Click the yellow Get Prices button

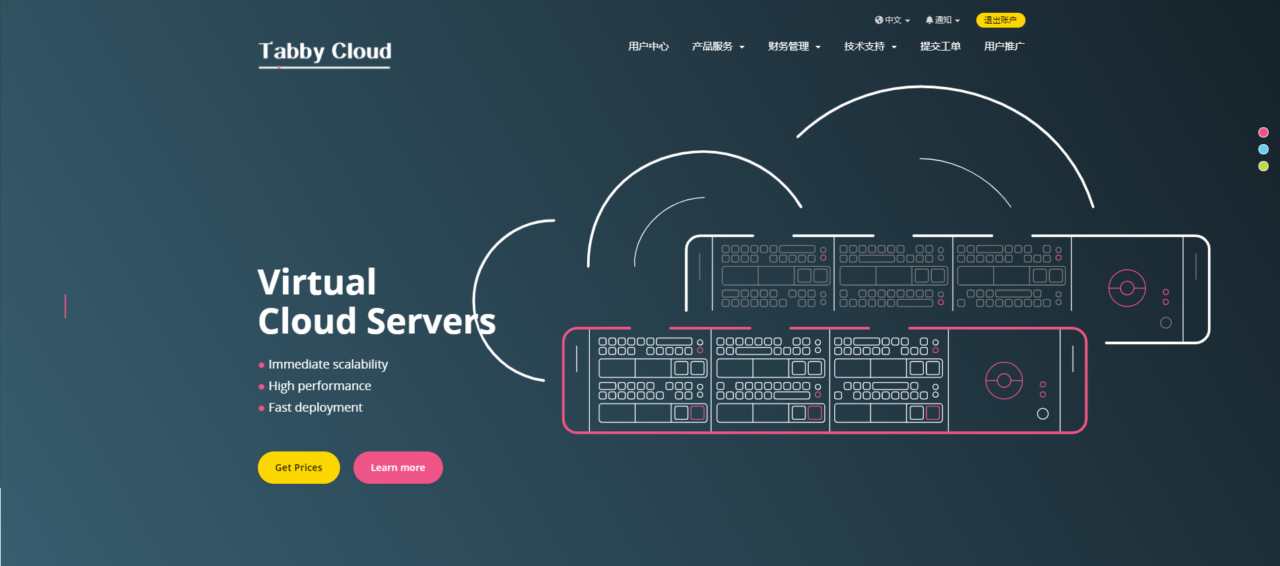[298, 467]
